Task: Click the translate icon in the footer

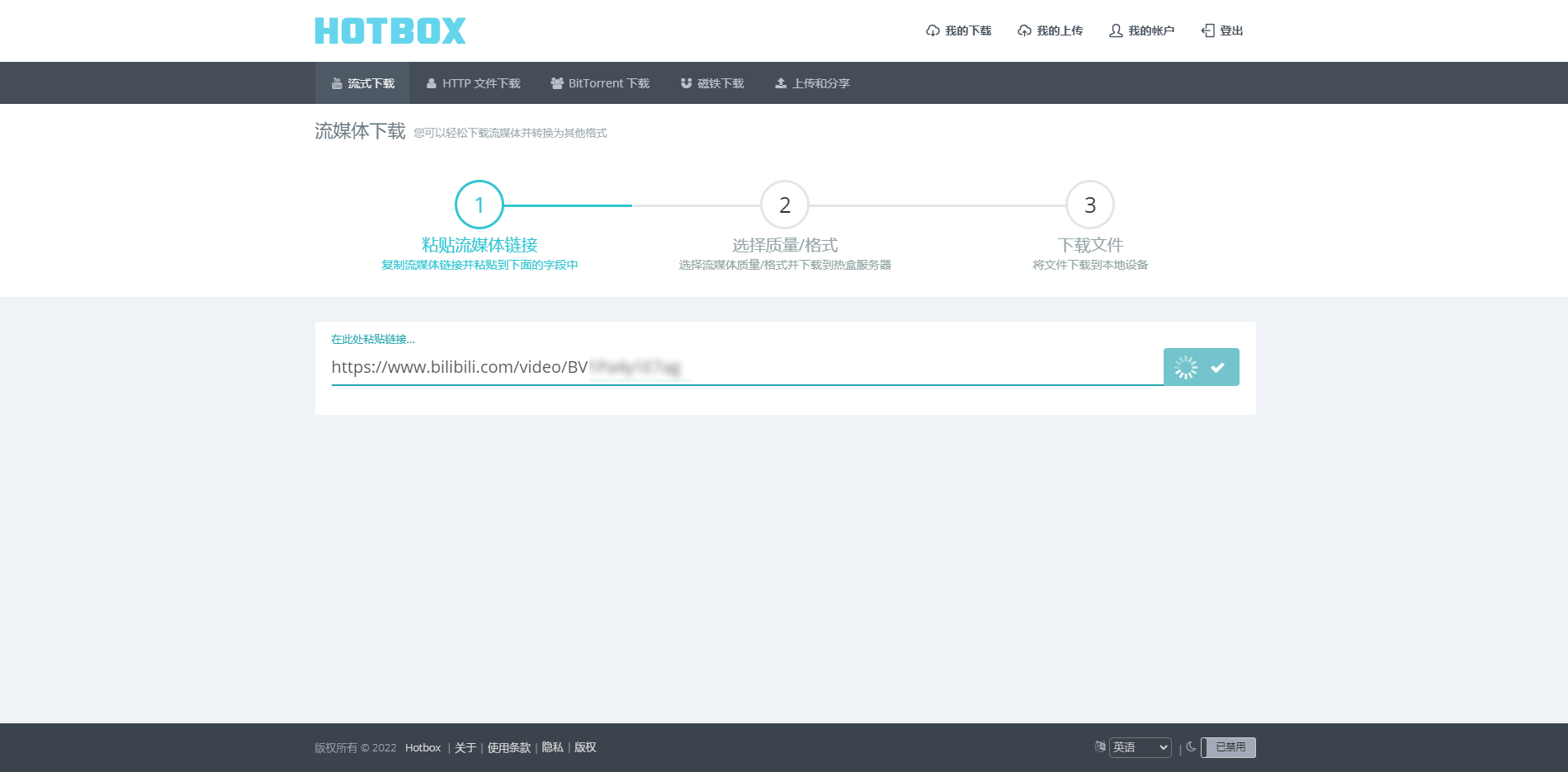Action: (x=1099, y=746)
